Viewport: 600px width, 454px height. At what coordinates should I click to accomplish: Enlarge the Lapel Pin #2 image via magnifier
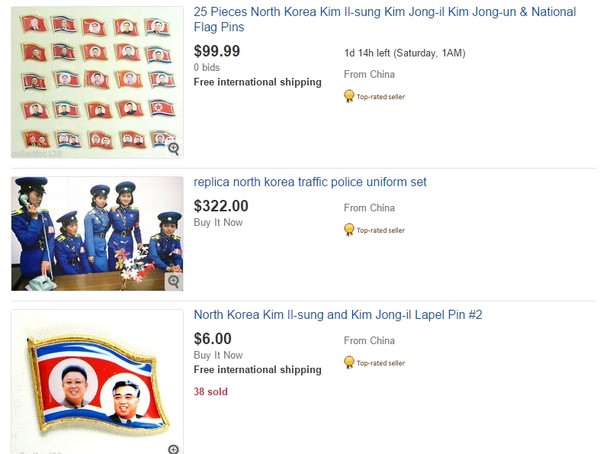click(x=174, y=448)
